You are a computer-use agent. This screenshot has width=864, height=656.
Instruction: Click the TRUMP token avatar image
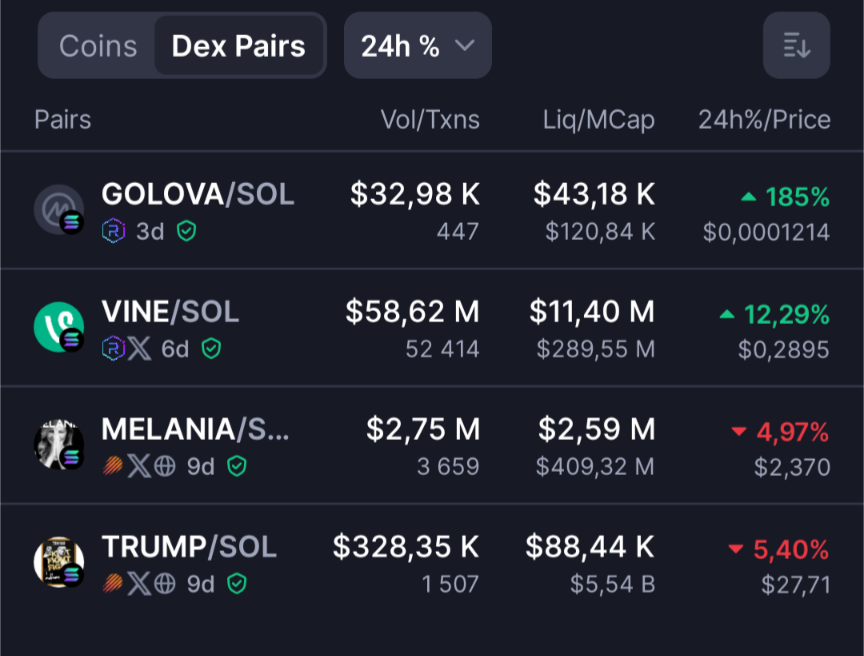tap(58, 562)
